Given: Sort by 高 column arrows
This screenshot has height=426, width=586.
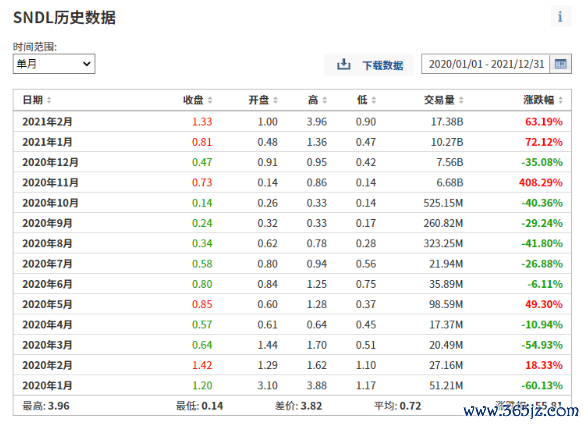Looking at the screenshot, I should [x=325, y=100].
